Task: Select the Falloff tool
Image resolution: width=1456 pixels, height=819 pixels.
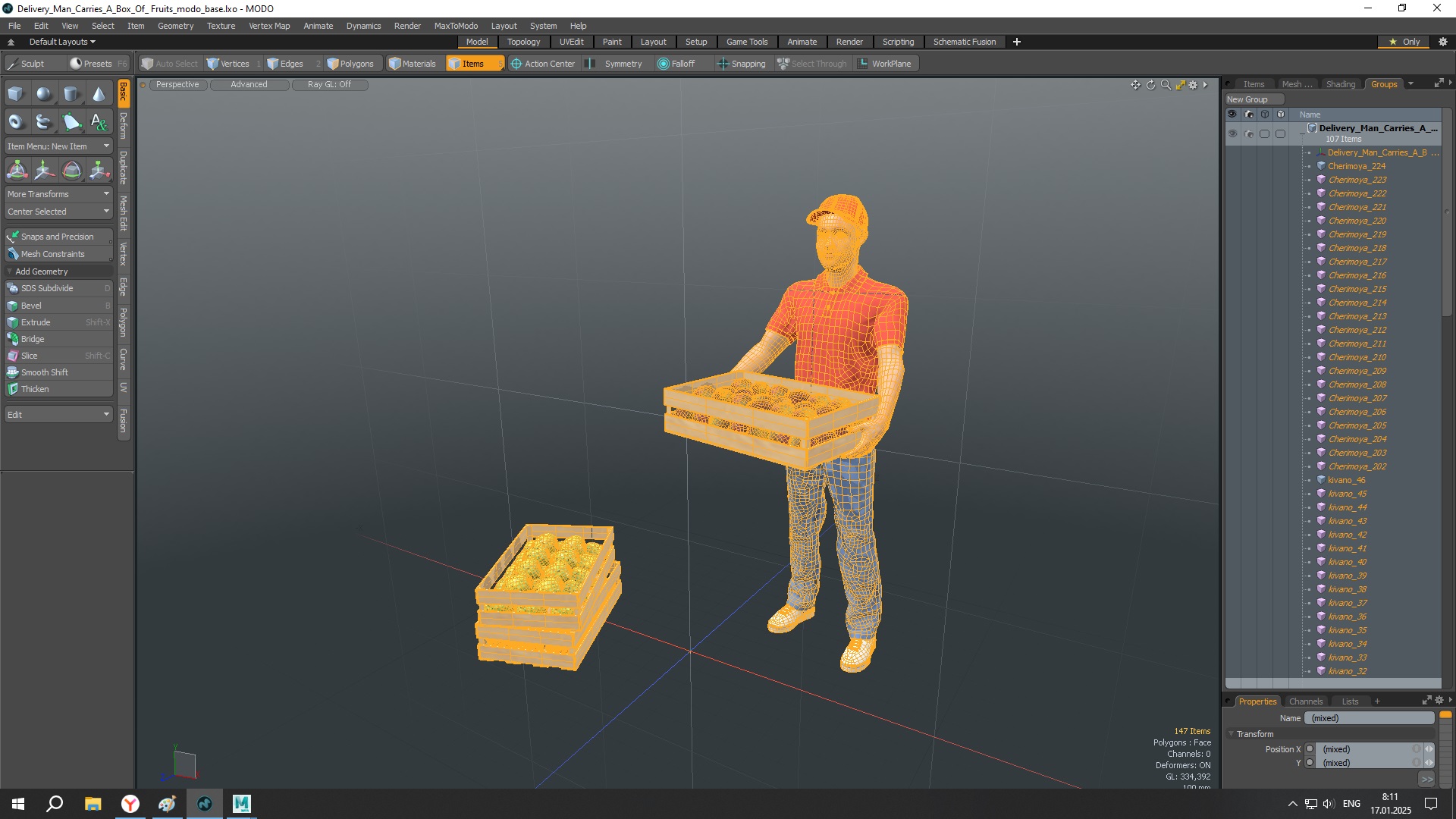Action: (x=677, y=63)
